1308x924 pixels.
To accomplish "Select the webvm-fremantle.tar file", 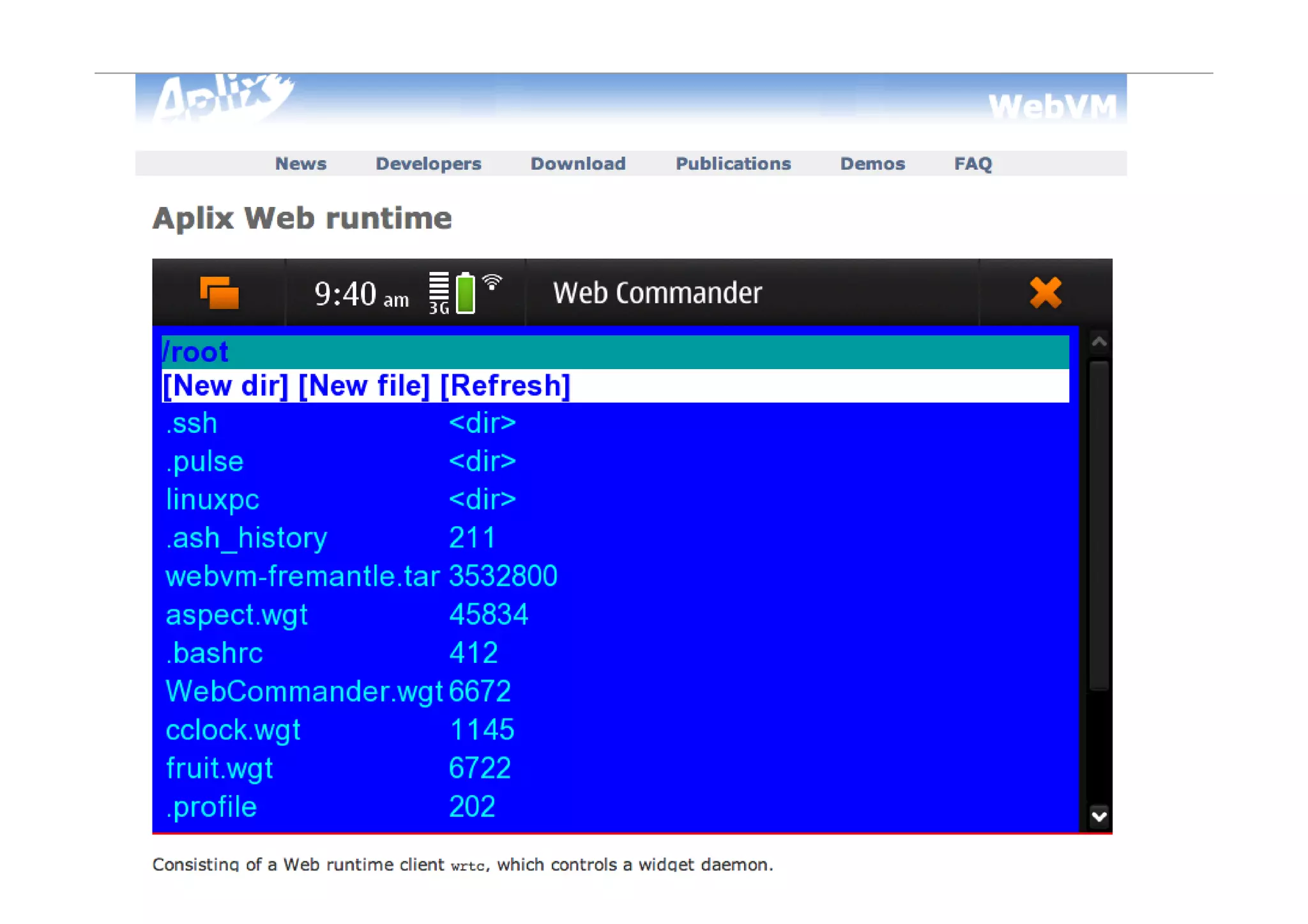I will [302, 576].
